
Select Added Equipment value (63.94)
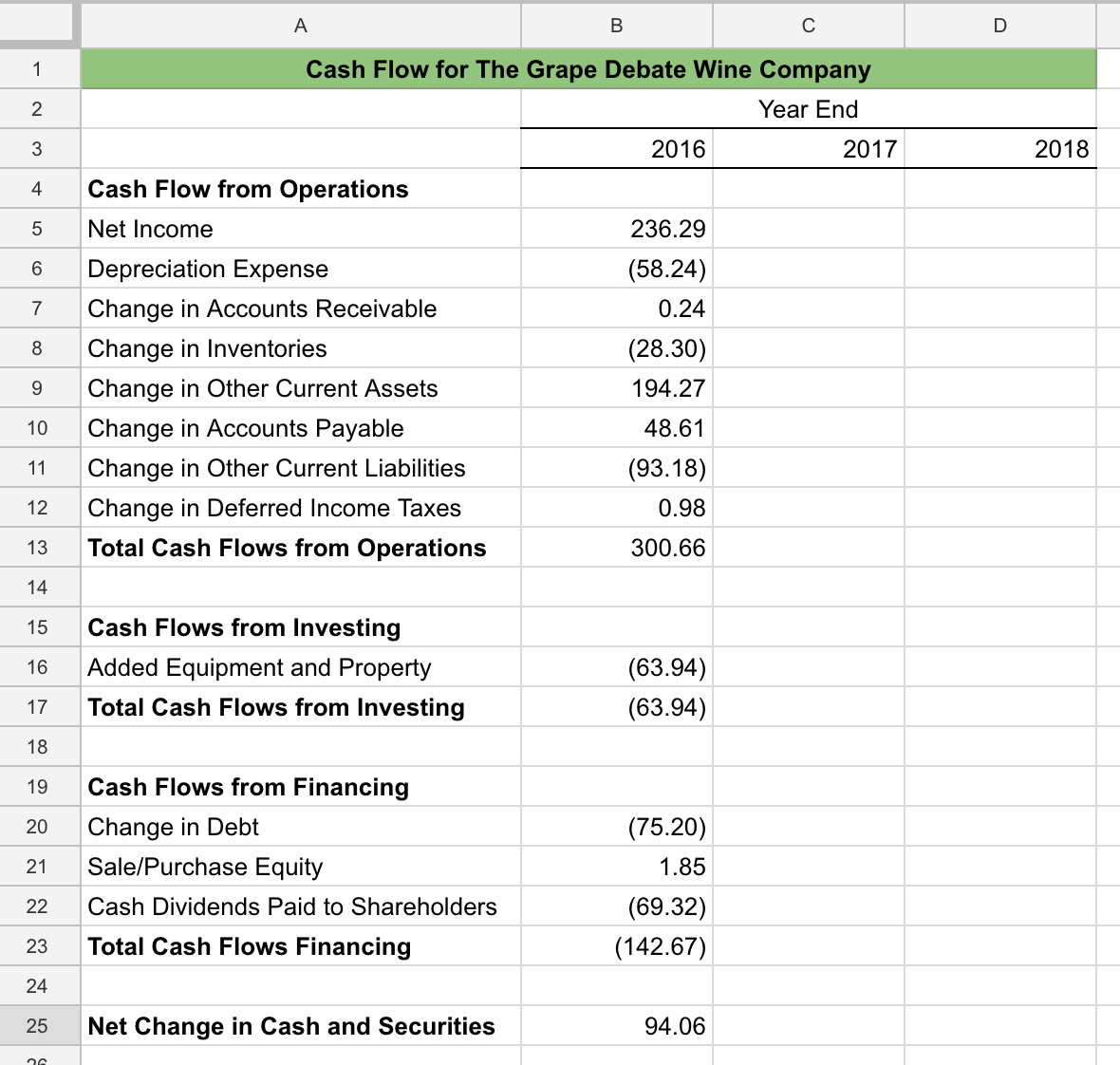coord(617,668)
